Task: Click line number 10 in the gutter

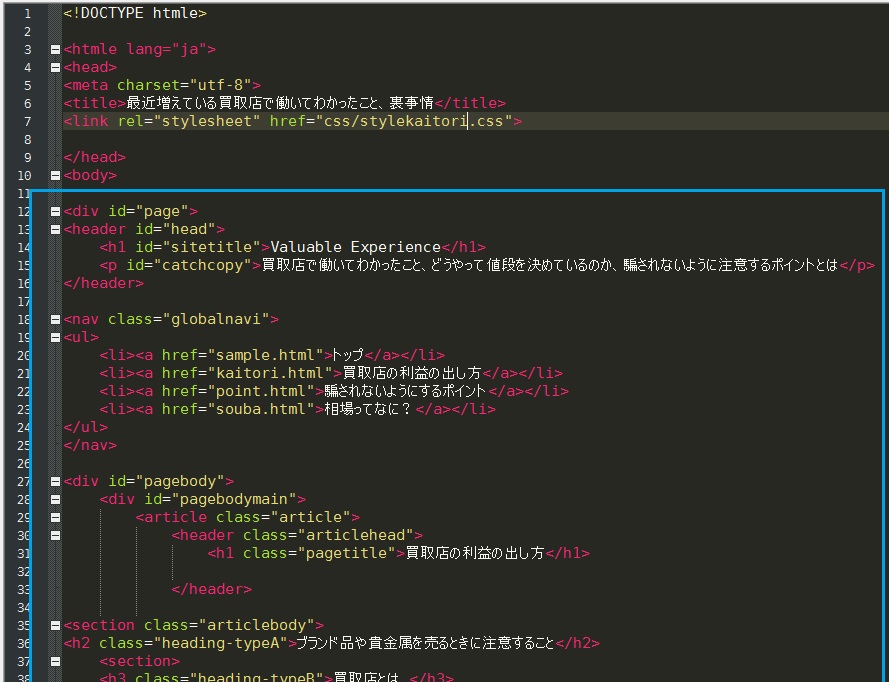Action: (27, 174)
